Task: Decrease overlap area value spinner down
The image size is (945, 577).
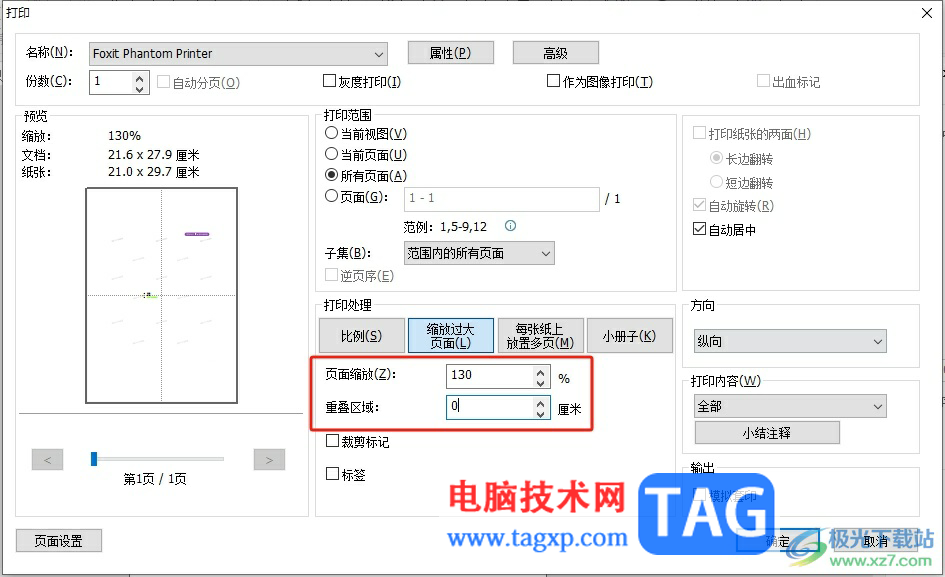Action: pos(541,414)
